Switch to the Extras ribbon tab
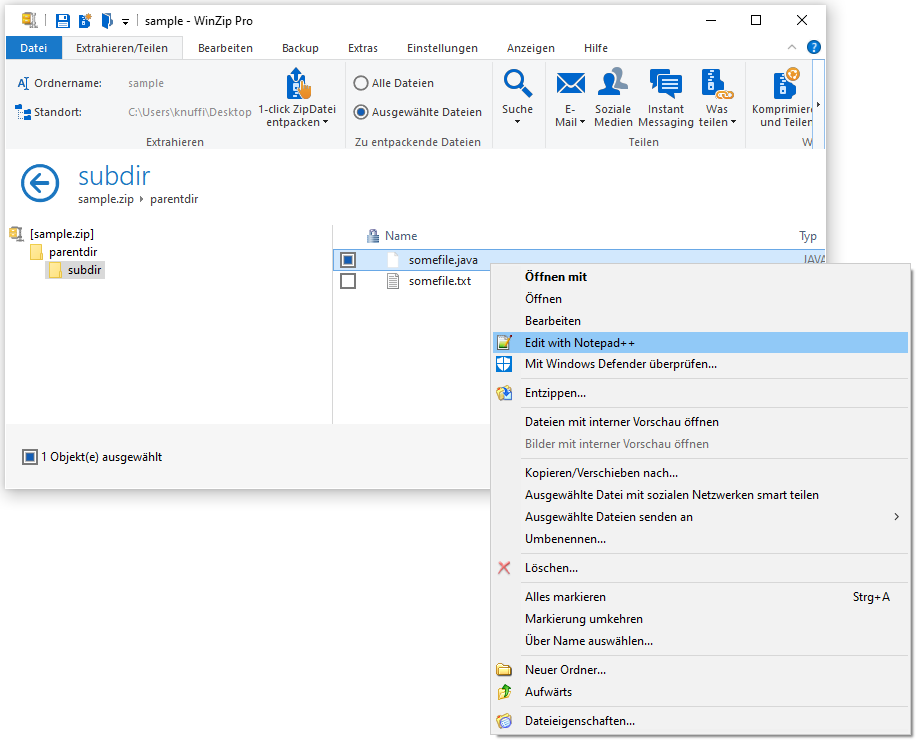Image resolution: width=922 pixels, height=747 pixels. pyautogui.click(x=363, y=48)
